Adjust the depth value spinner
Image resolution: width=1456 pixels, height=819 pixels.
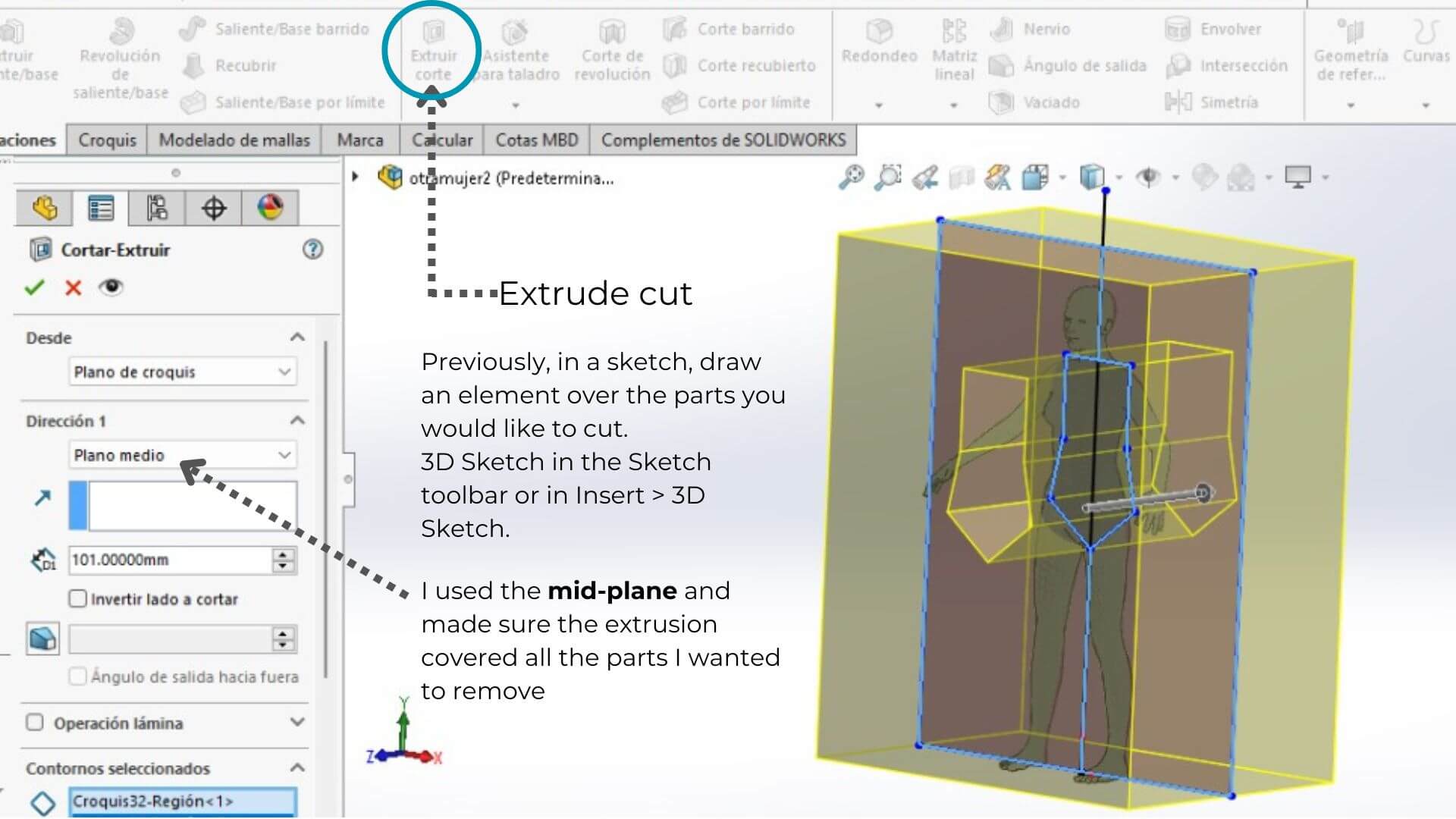pos(283,560)
